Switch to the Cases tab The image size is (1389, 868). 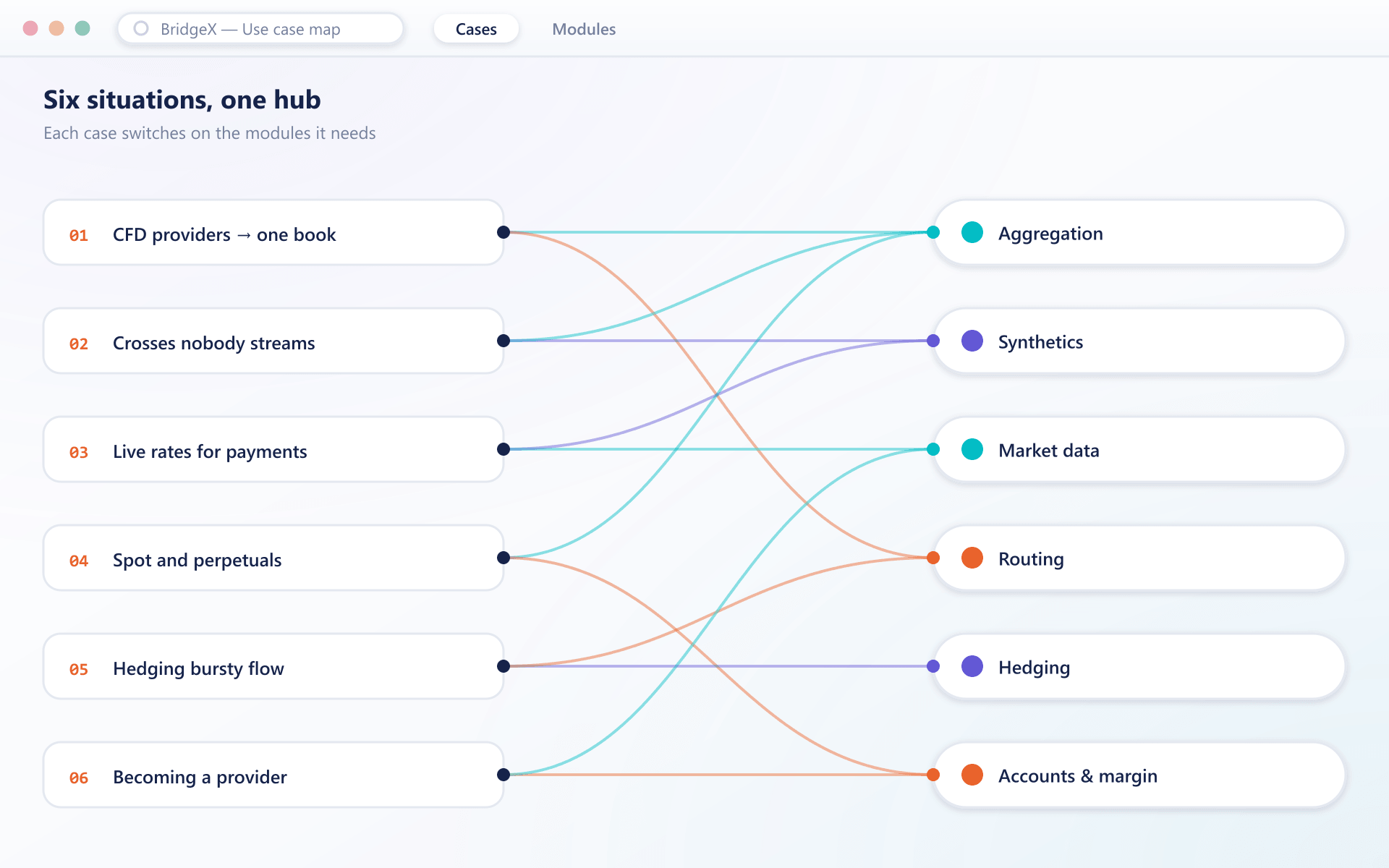[476, 29]
